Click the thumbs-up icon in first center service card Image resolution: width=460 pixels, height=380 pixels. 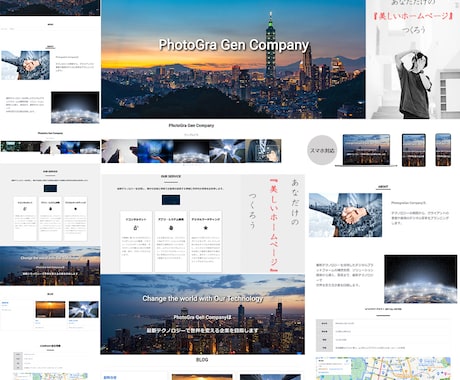pyautogui.click(x=136, y=228)
